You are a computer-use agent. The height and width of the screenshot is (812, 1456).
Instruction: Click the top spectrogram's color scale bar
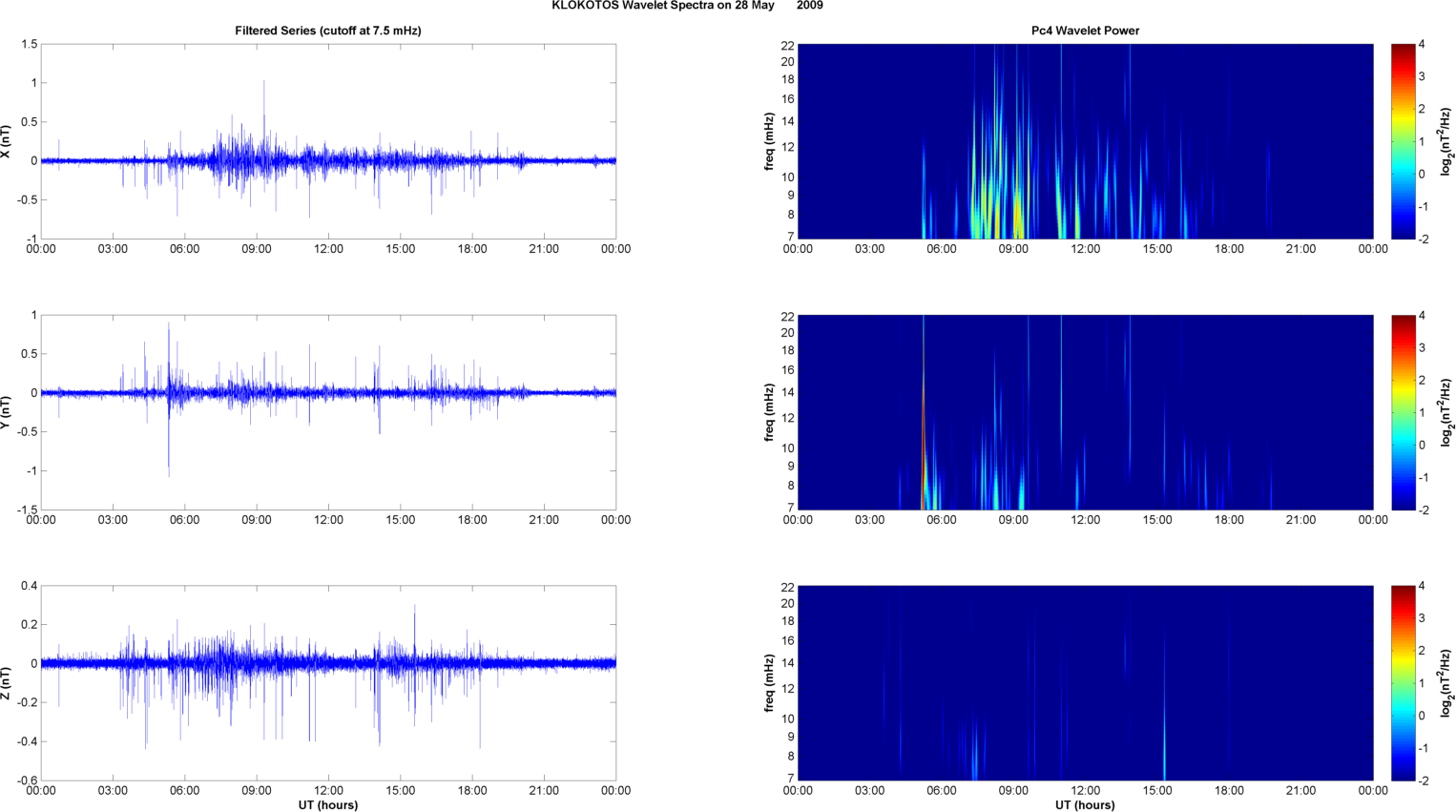click(x=1403, y=141)
